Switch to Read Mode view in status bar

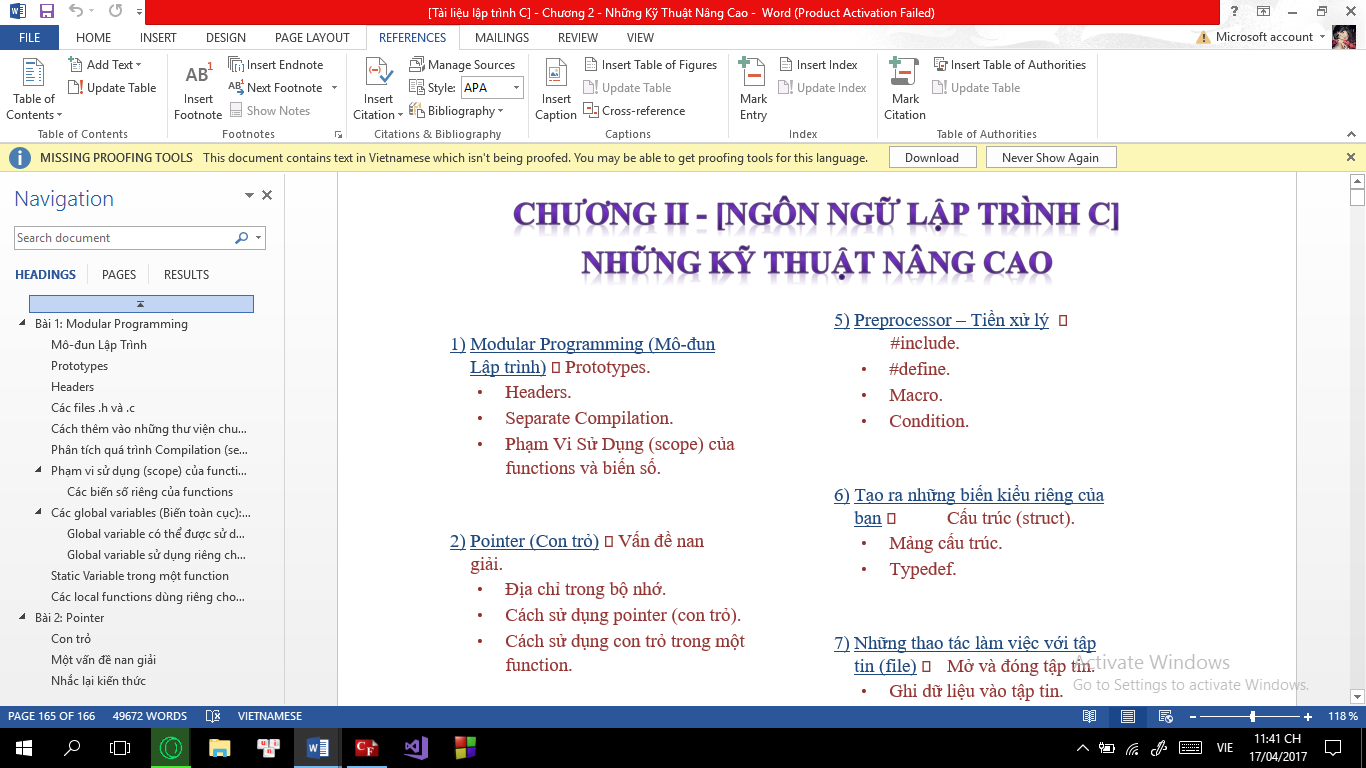tap(1090, 716)
